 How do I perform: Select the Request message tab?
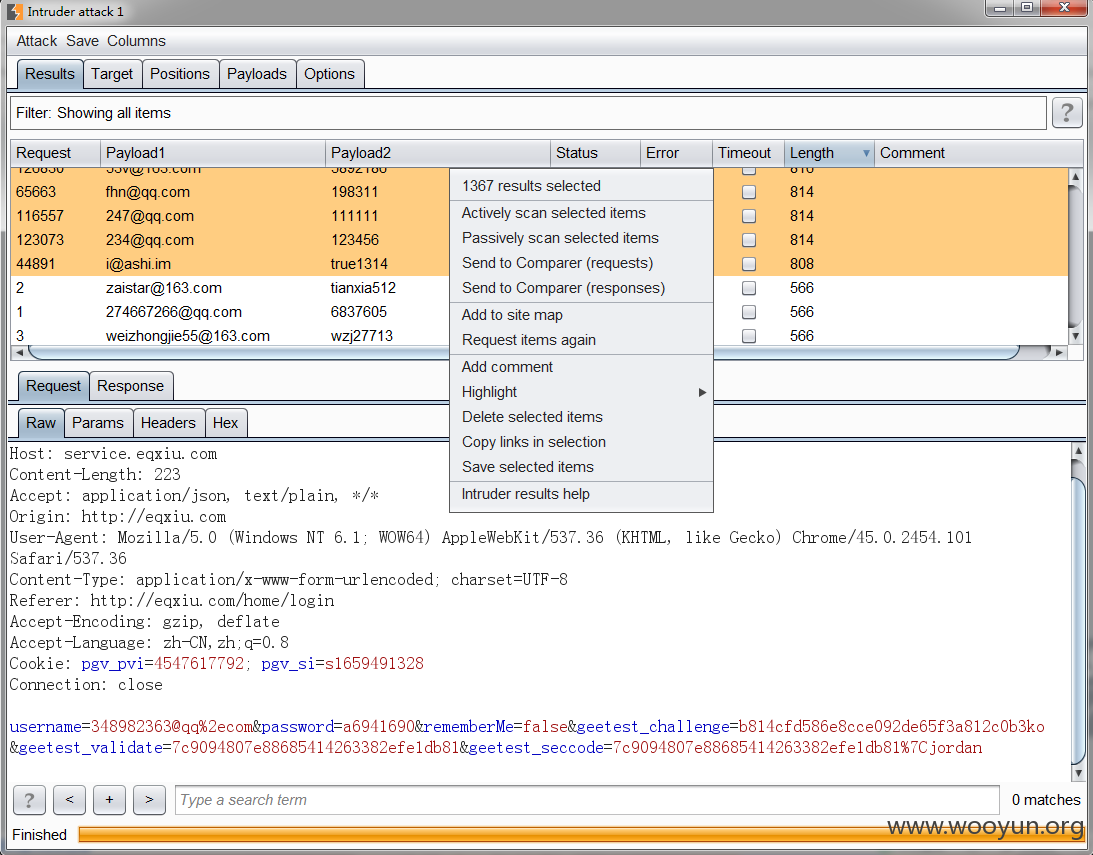click(x=54, y=386)
